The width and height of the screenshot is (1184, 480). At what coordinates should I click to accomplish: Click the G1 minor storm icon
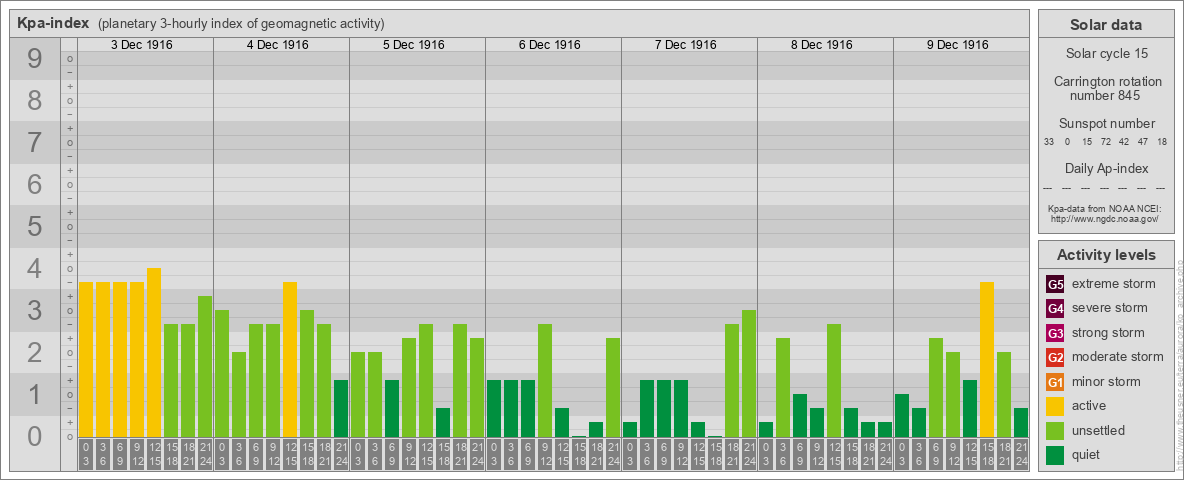tap(1055, 382)
